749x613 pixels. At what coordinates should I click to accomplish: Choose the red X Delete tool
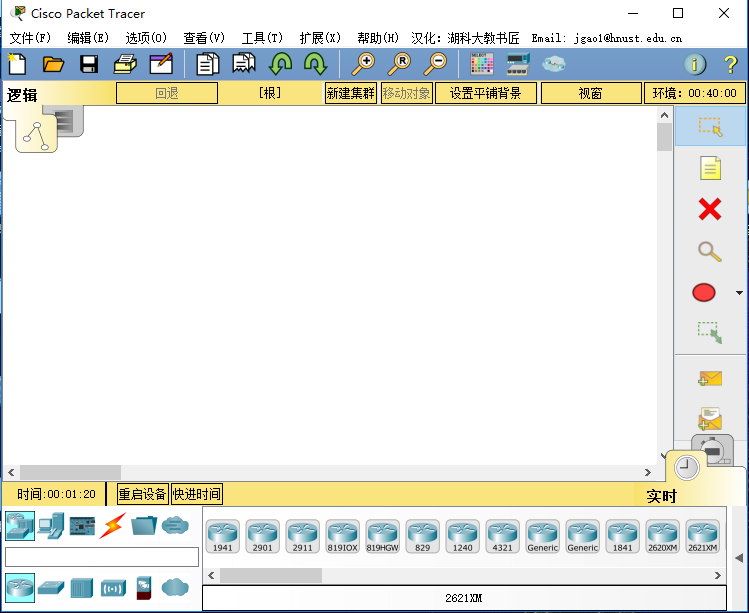click(710, 209)
